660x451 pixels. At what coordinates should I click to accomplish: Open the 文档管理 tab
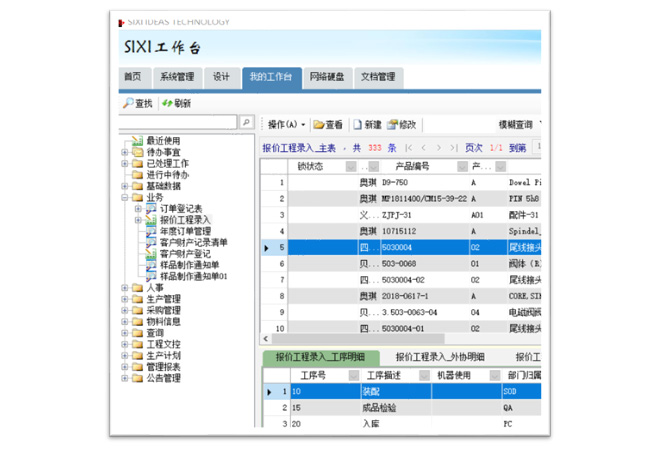[378, 77]
